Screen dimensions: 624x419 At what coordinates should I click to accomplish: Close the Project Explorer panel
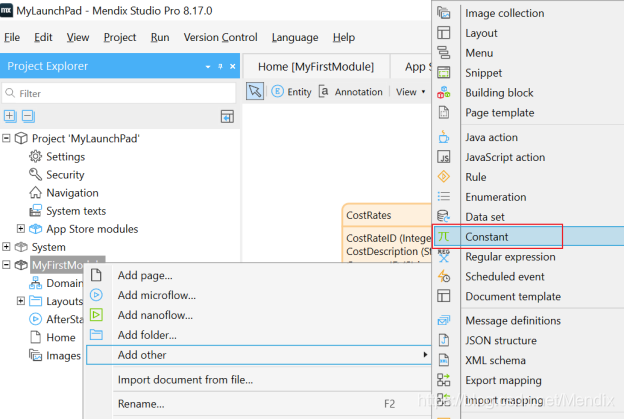(x=233, y=66)
